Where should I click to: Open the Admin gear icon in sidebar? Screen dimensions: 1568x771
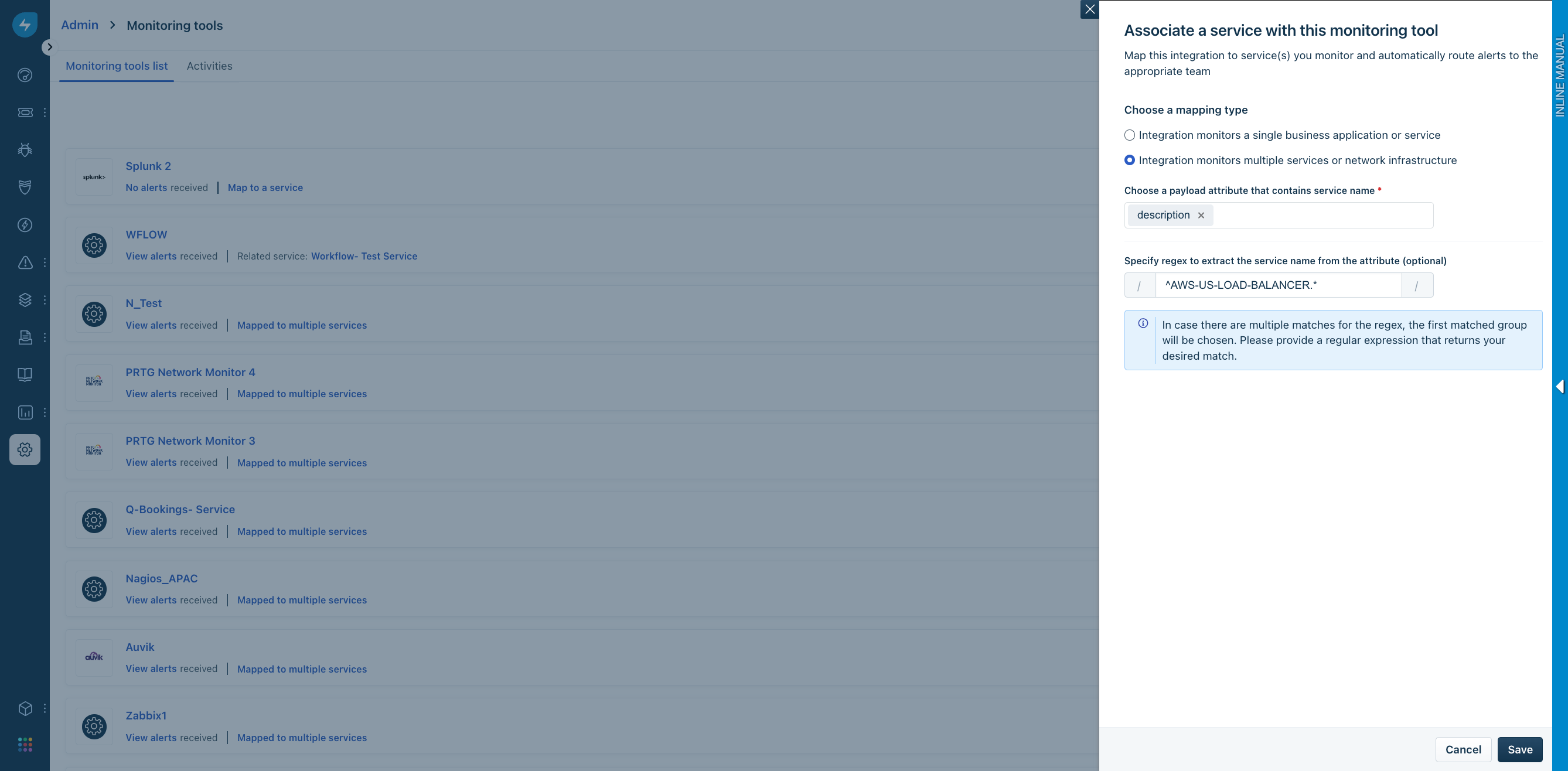tap(25, 450)
